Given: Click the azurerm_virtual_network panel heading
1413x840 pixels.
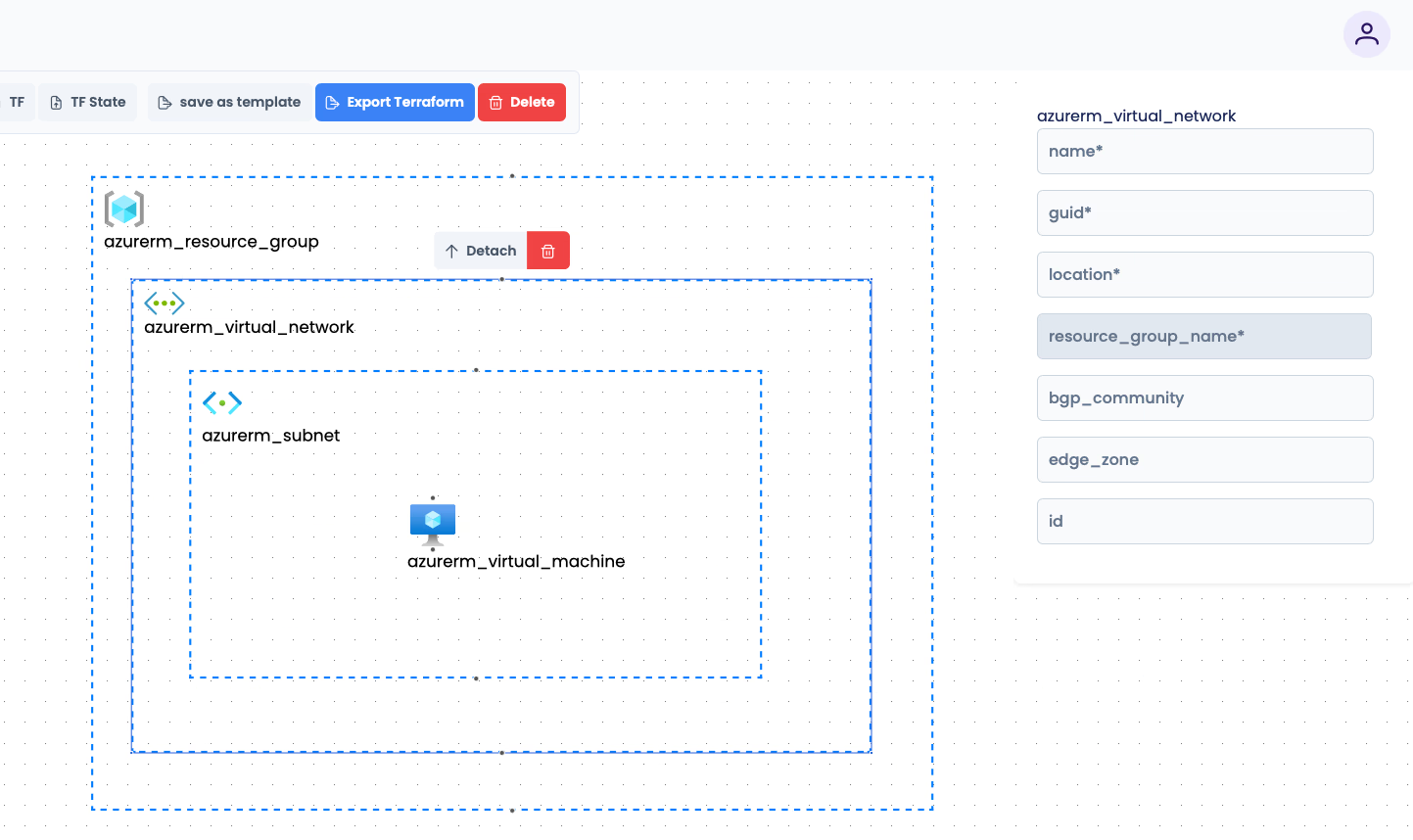Looking at the screenshot, I should [1136, 116].
